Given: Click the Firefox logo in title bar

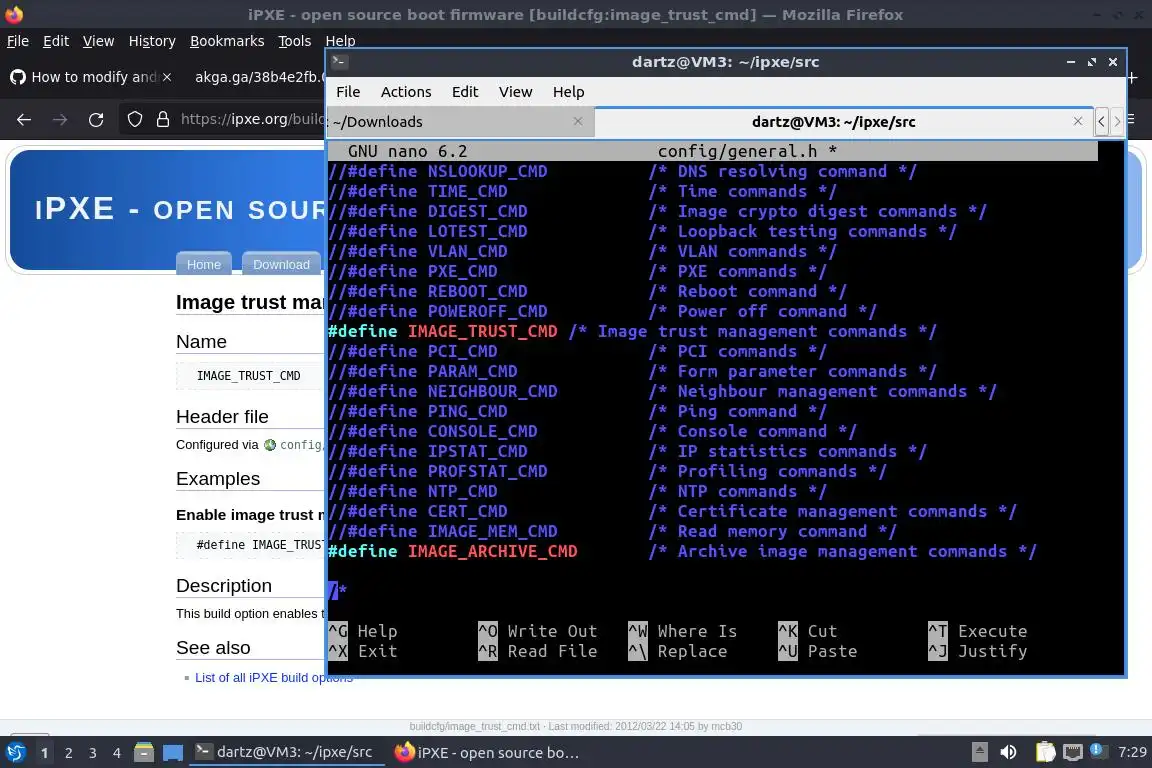Looking at the screenshot, I should [x=14, y=14].
